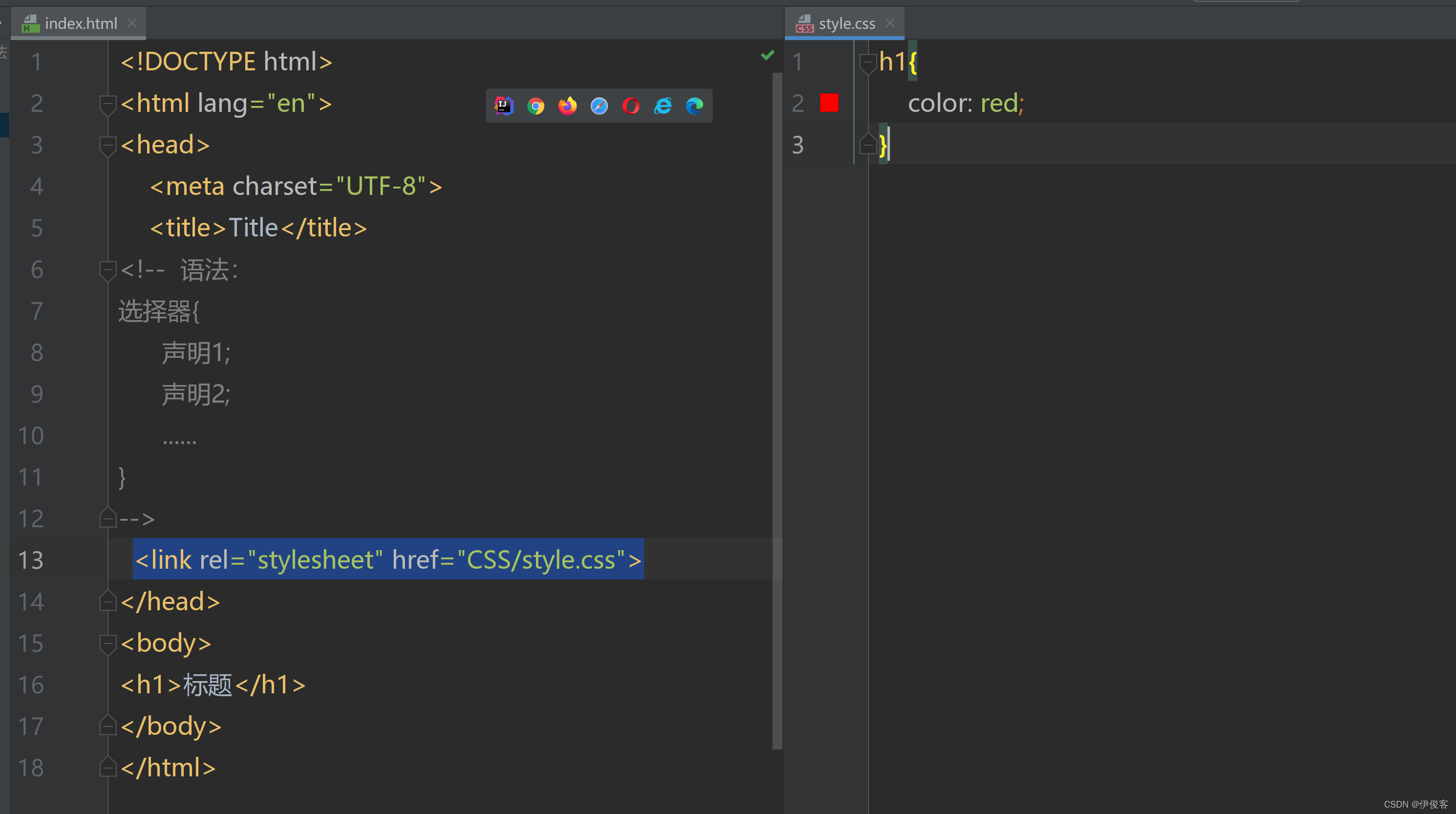The image size is (1456, 814).
Task: Collapse the comment end fold on line 12
Action: [x=107, y=518]
